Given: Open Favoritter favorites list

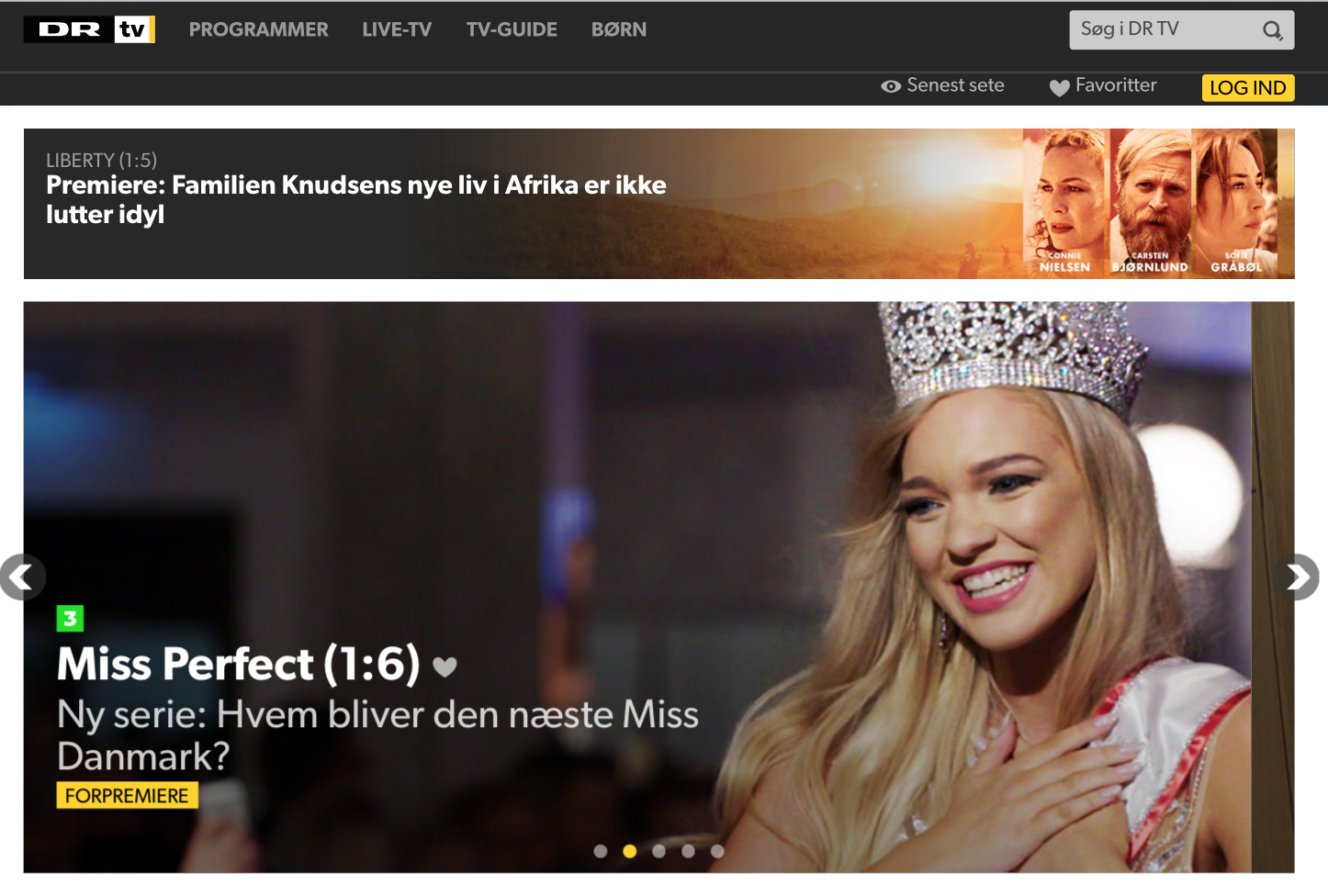Looking at the screenshot, I should (1104, 86).
